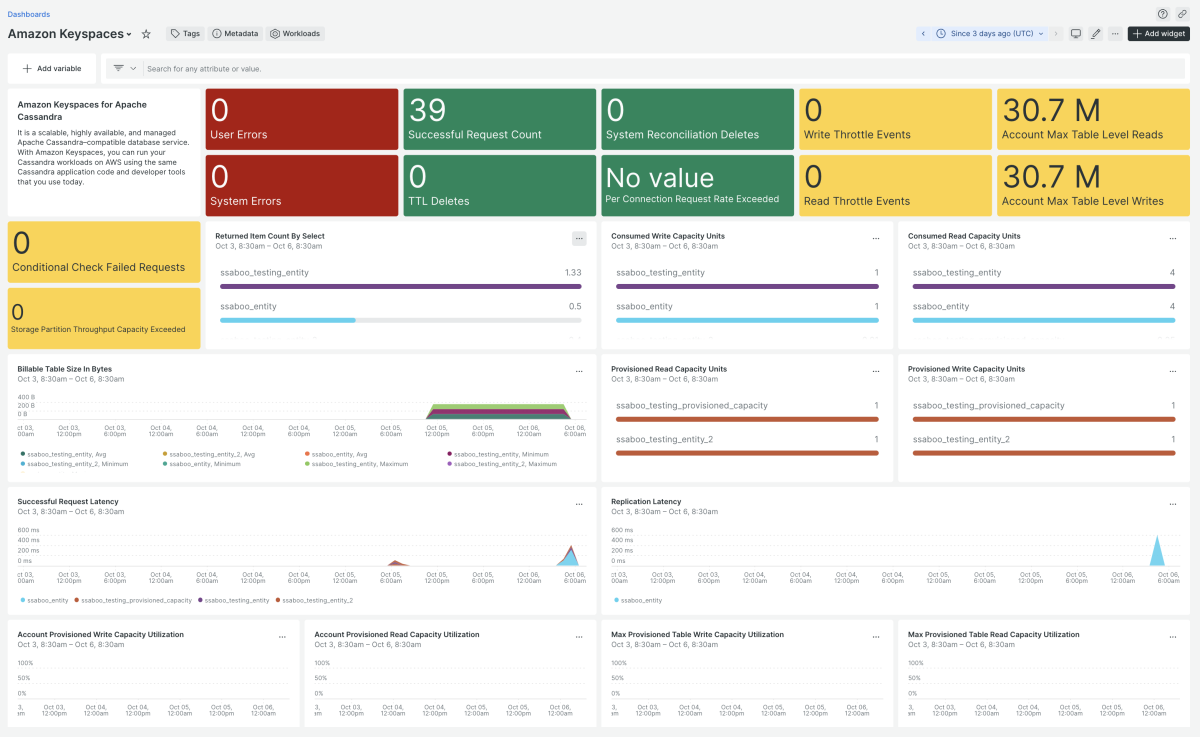This screenshot has width=1200, height=737.
Task: Open the Amazon Keyspaces dashboard title dropdown
Action: pyautogui.click(x=70, y=34)
